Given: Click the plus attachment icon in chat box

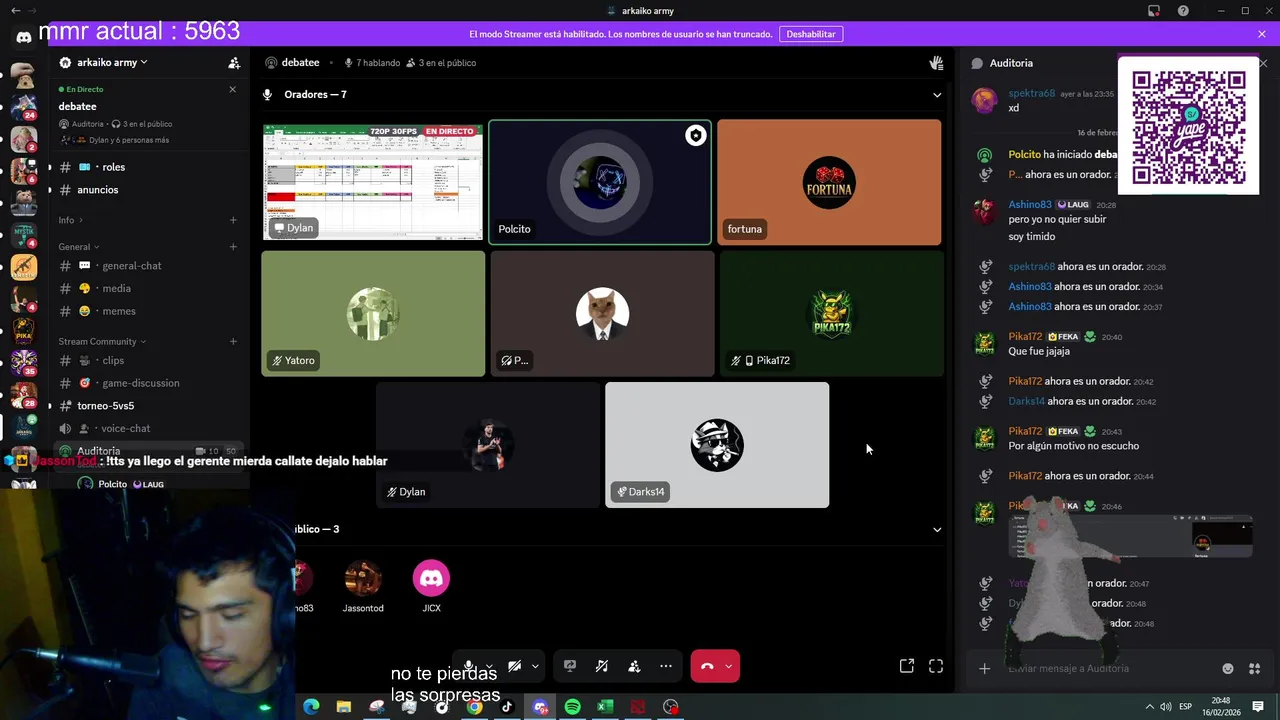Looking at the screenshot, I should click(x=984, y=668).
